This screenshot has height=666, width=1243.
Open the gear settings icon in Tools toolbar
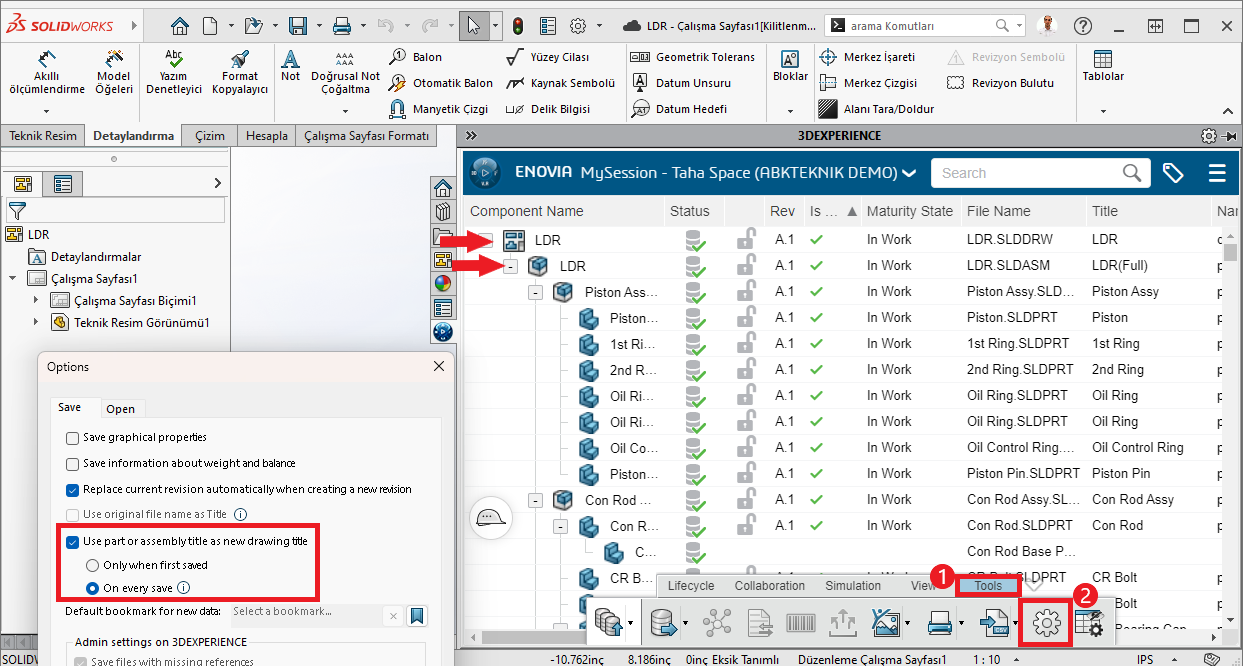tap(1045, 623)
